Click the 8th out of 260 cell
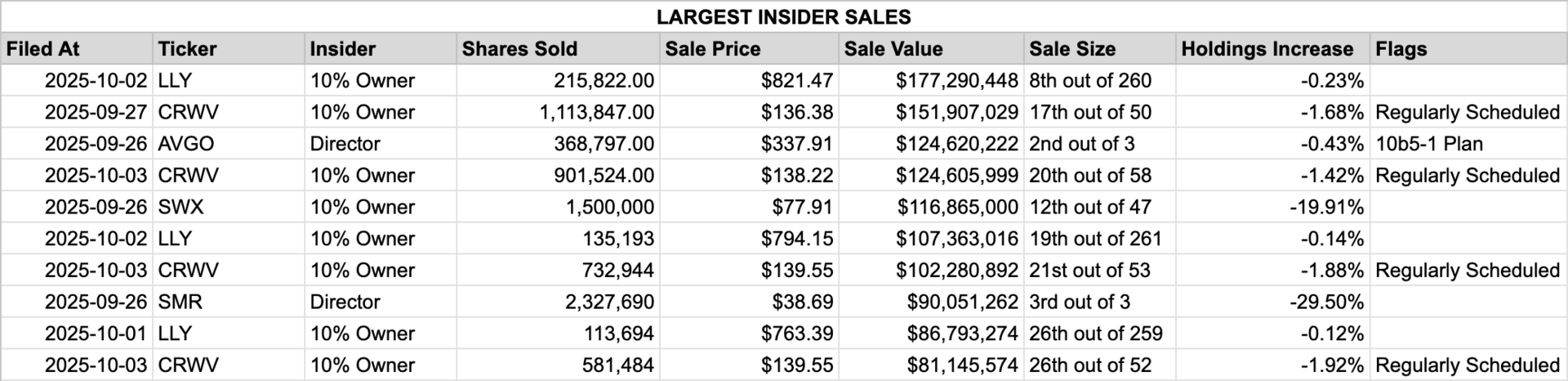The image size is (1568, 381). [1100, 81]
